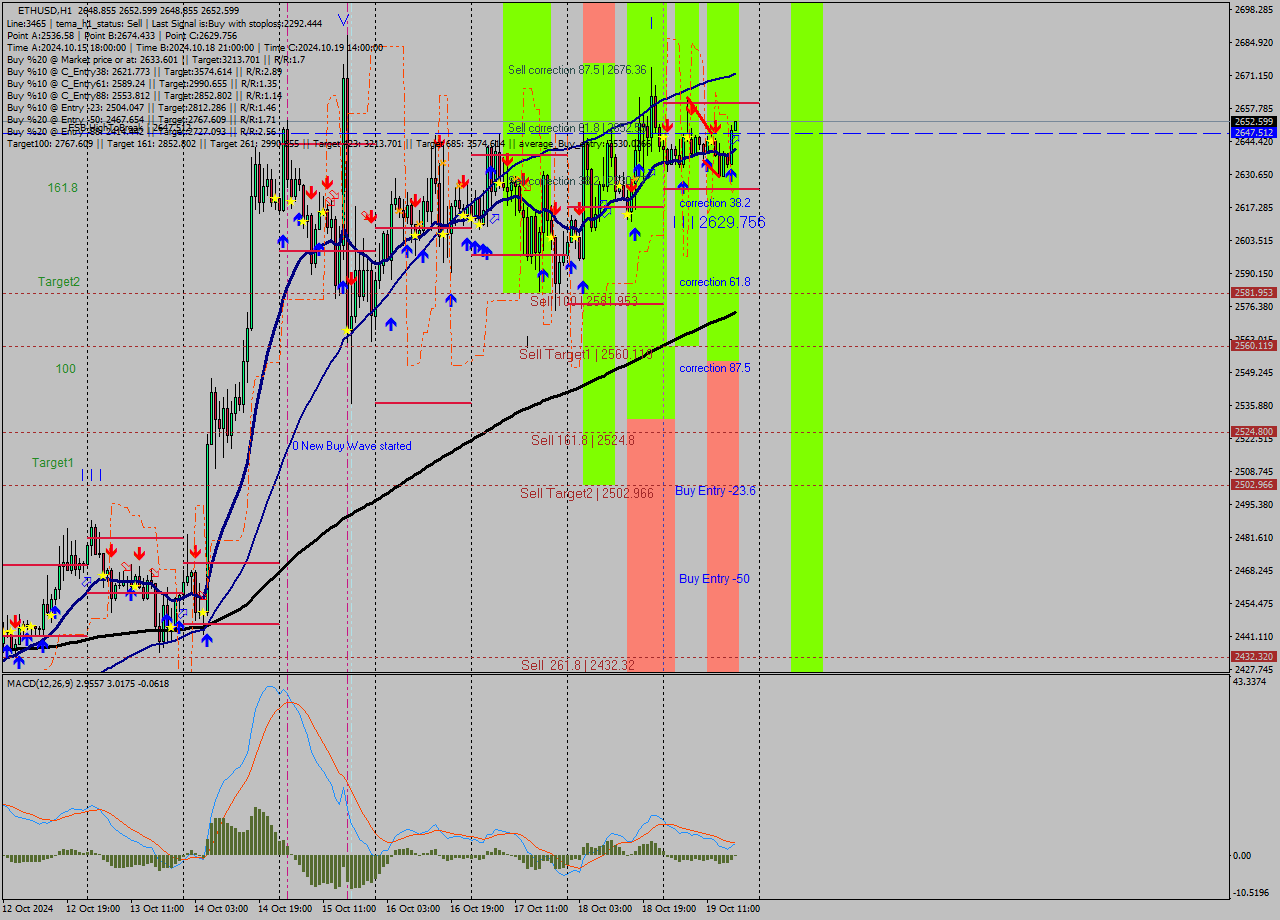Select the green 'Target2' label
This screenshot has width=1280, height=920.
click(x=59, y=282)
